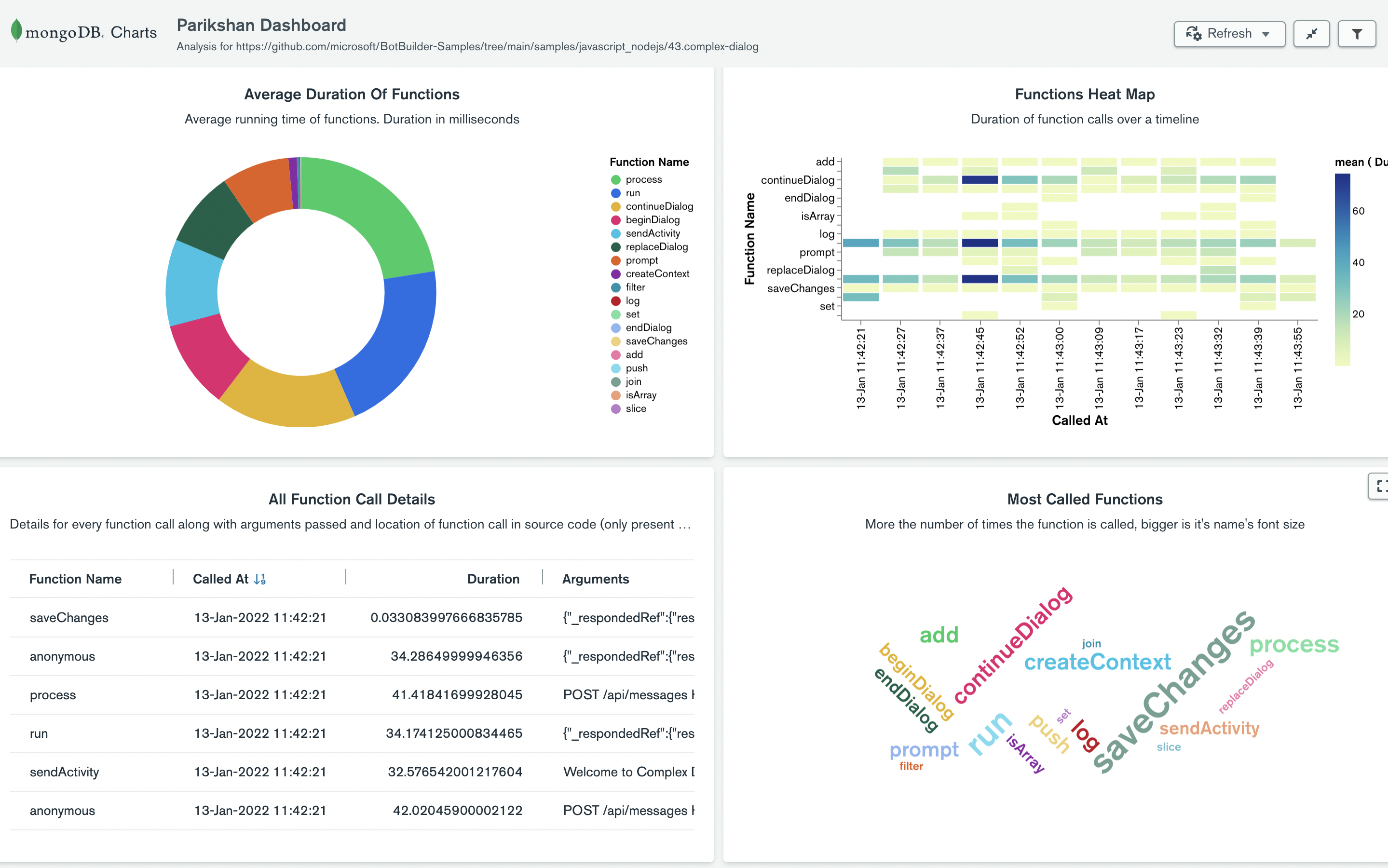Image resolution: width=1388 pixels, height=868 pixels.
Task: Toggle beginDialog series in legend
Action: pyautogui.click(x=652, y=220)
